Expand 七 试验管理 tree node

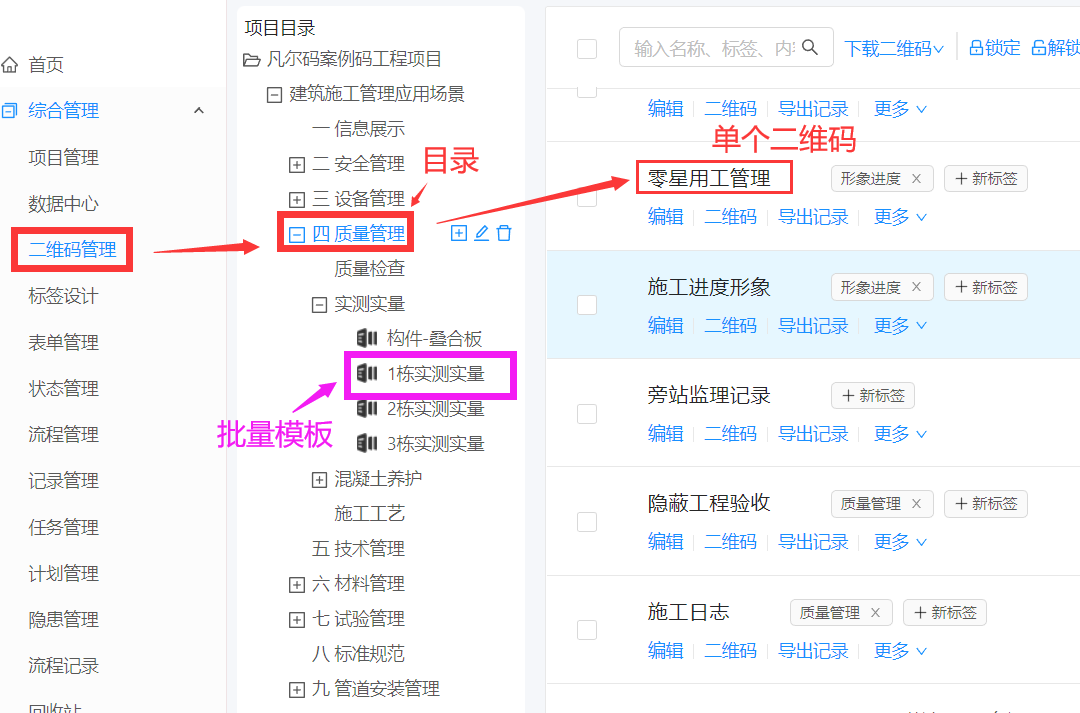tap(297, 620)
